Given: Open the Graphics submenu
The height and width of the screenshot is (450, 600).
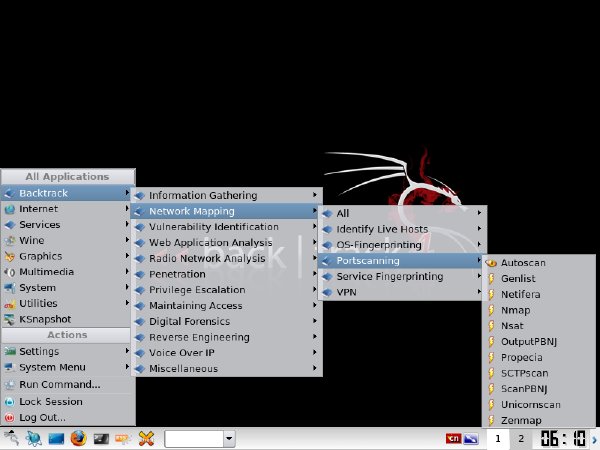Looking at the screenshot, I should pos(67,256).
